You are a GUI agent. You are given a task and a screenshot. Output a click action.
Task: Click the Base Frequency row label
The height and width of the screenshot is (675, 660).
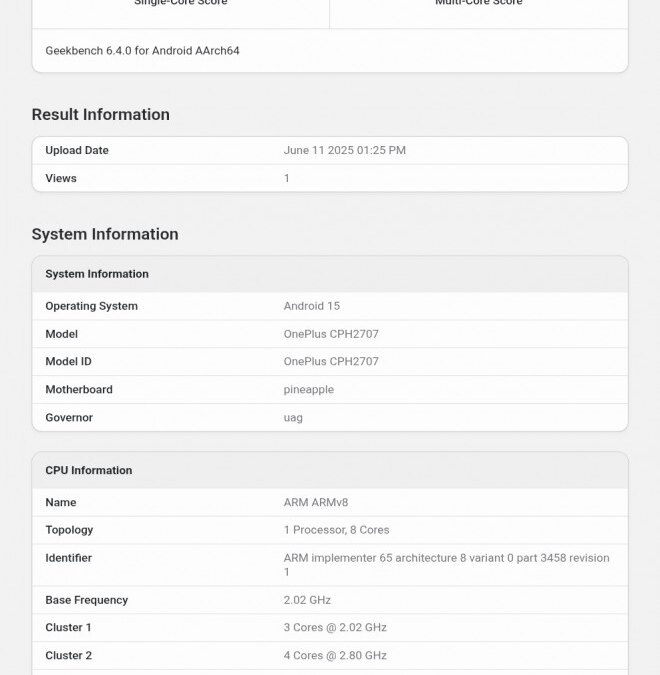click(x=86, y=600)
